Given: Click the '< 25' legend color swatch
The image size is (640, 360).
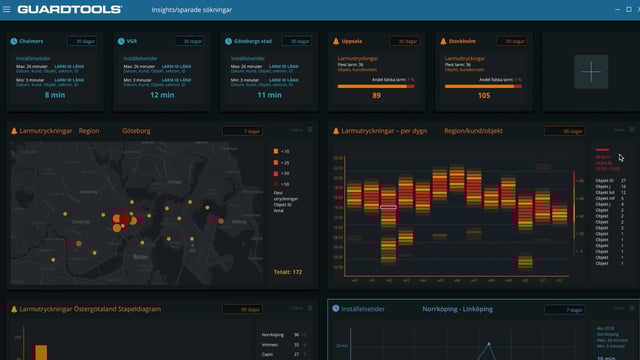Looking at the screenshot, I should 276,162.
